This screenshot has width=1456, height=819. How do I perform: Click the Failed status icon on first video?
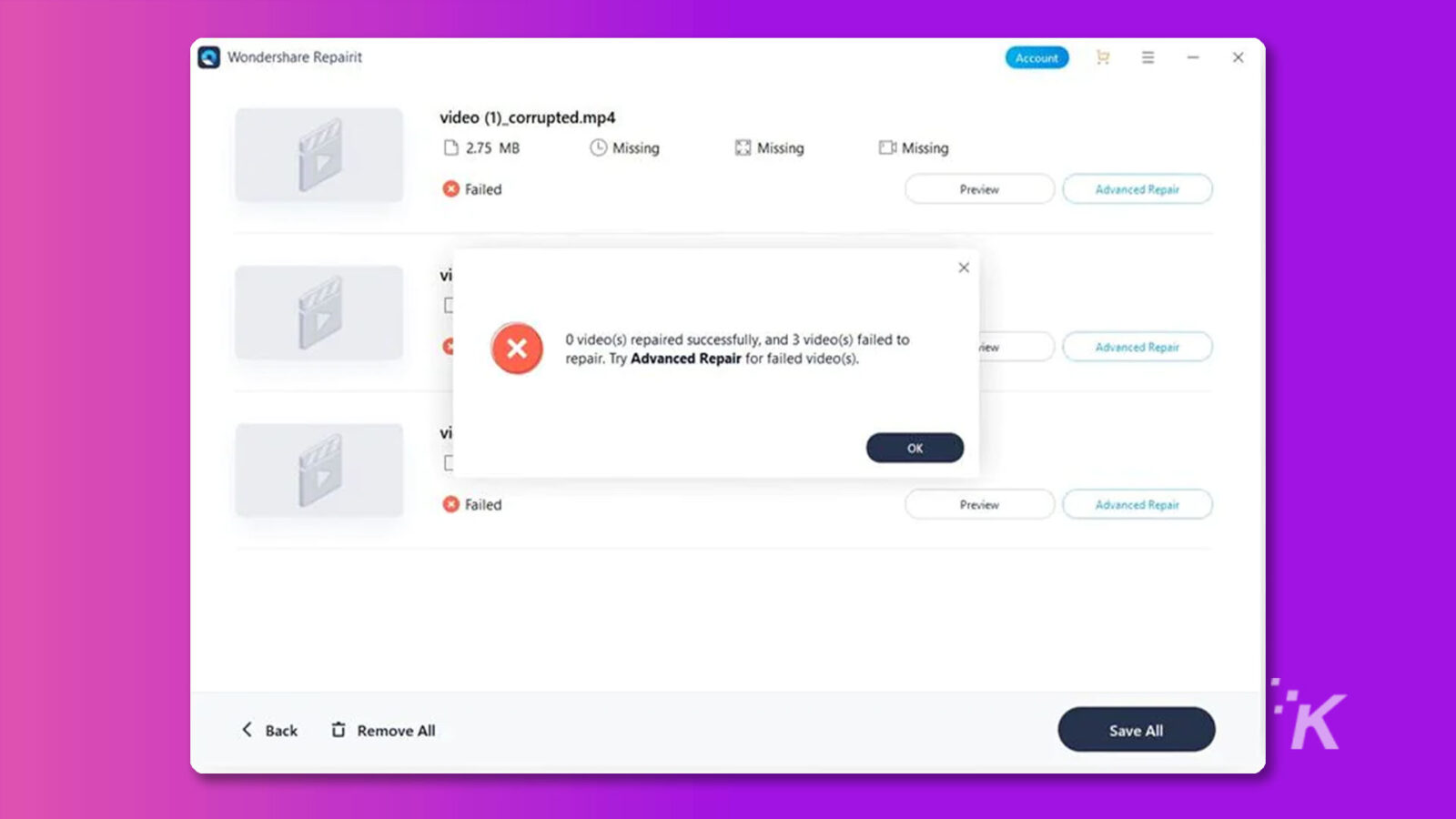coord(450,189)
